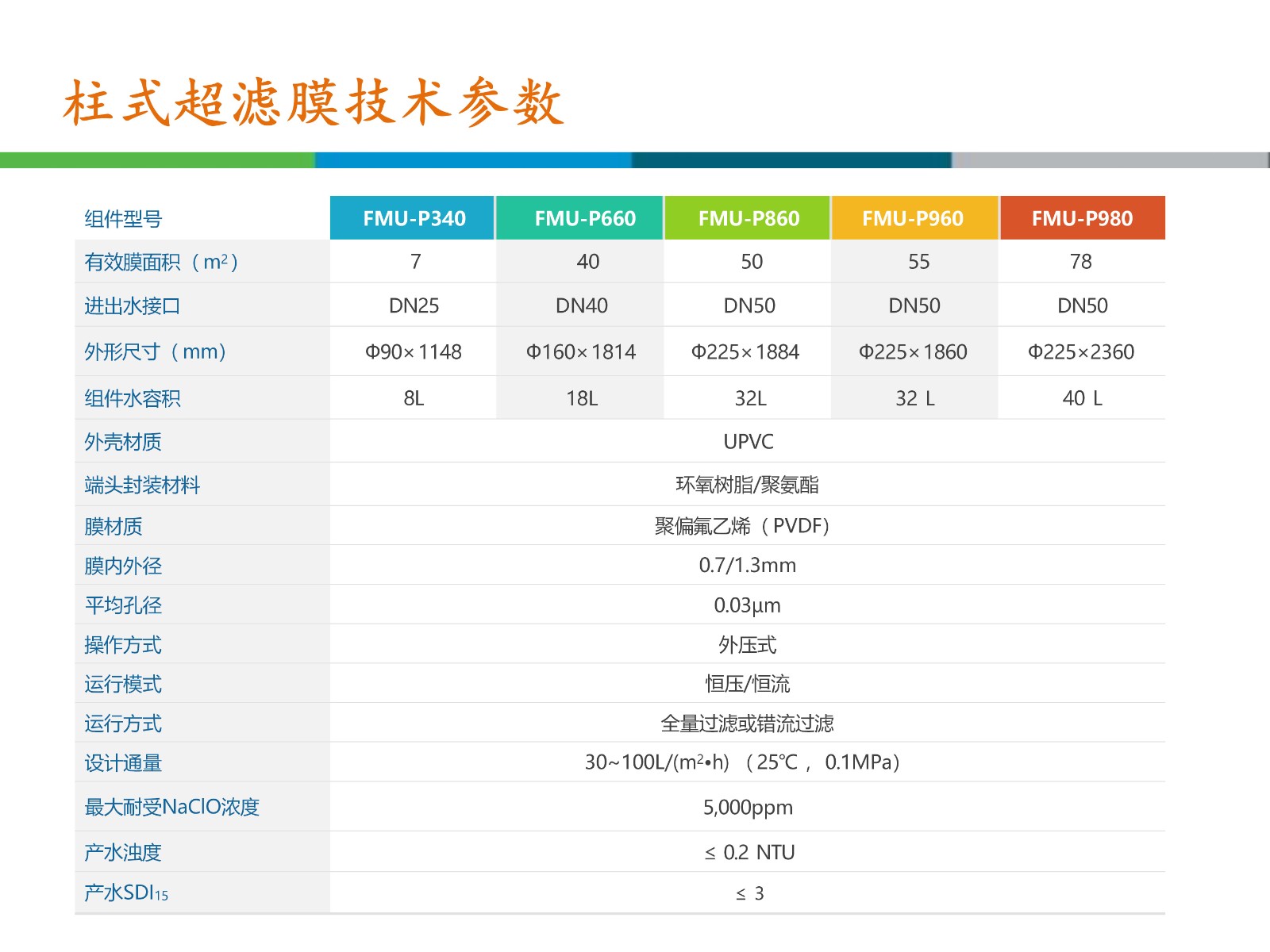Click the 最大耐受NaClO浓度 row label
This screenshot has height=952, width=1270.
tap(172, 808)
